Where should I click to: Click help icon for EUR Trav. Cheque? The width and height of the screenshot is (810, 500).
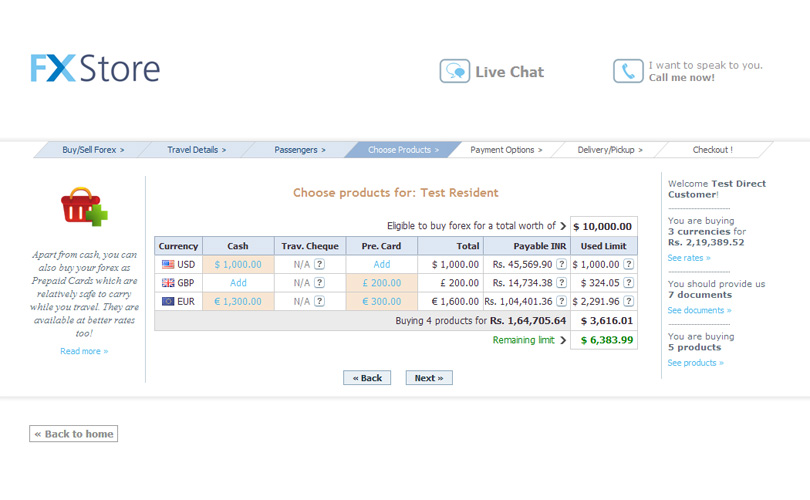coord(319,301)
